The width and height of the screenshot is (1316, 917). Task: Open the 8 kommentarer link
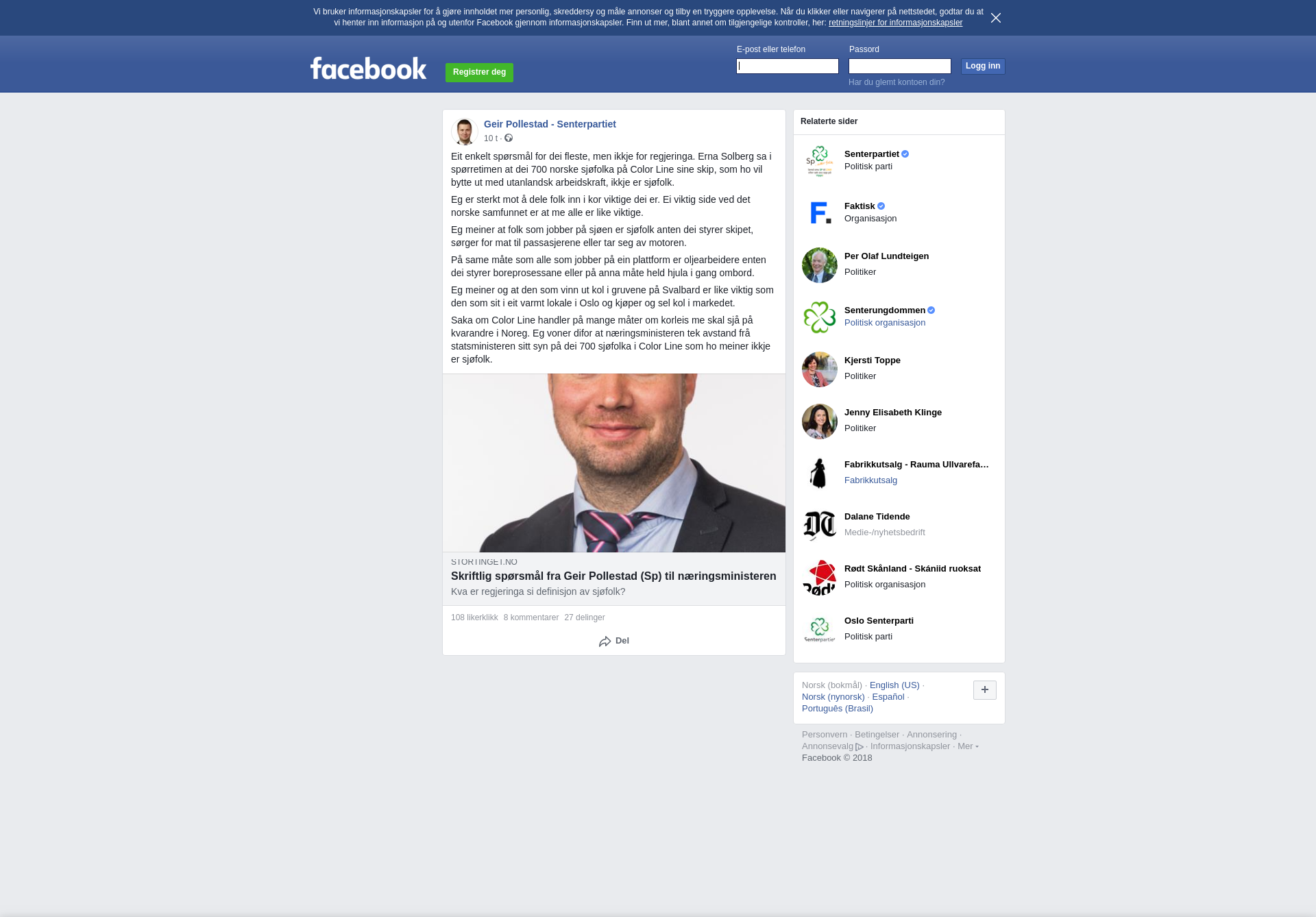pyautogui.click(x=531, y=618)
